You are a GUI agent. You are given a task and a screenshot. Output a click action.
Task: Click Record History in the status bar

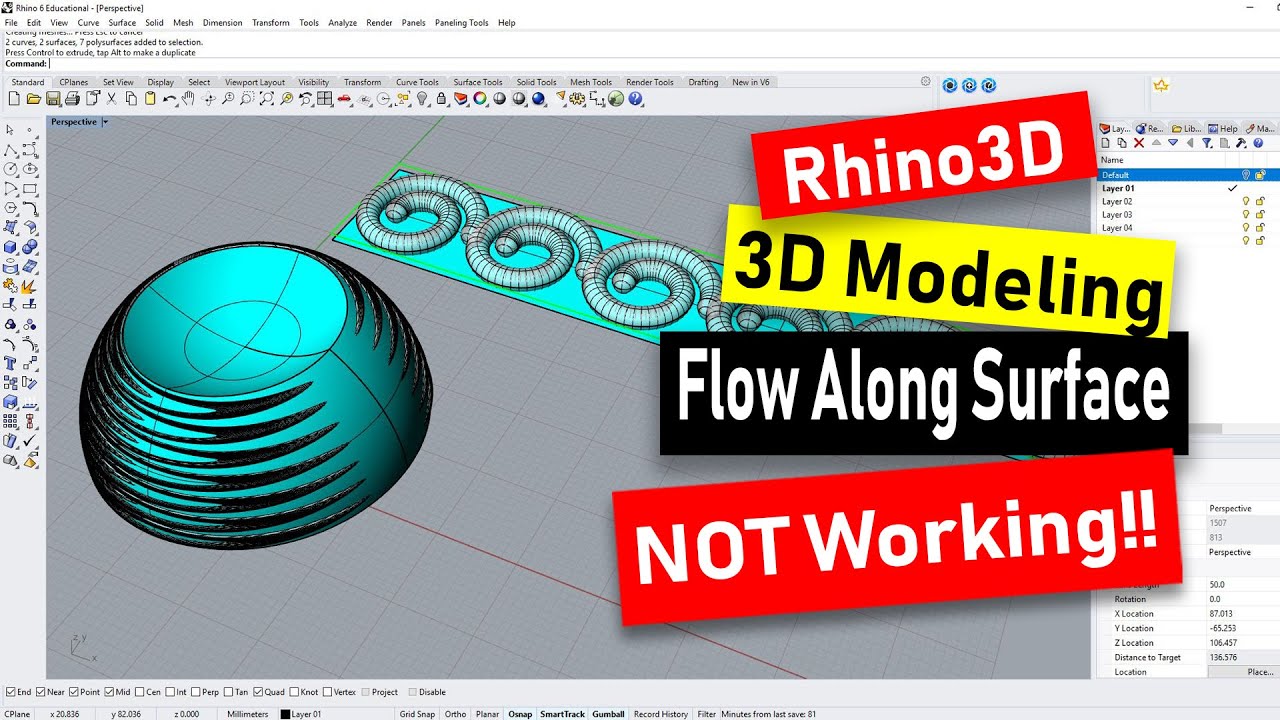pyautogui.click(x=660, y=714)
